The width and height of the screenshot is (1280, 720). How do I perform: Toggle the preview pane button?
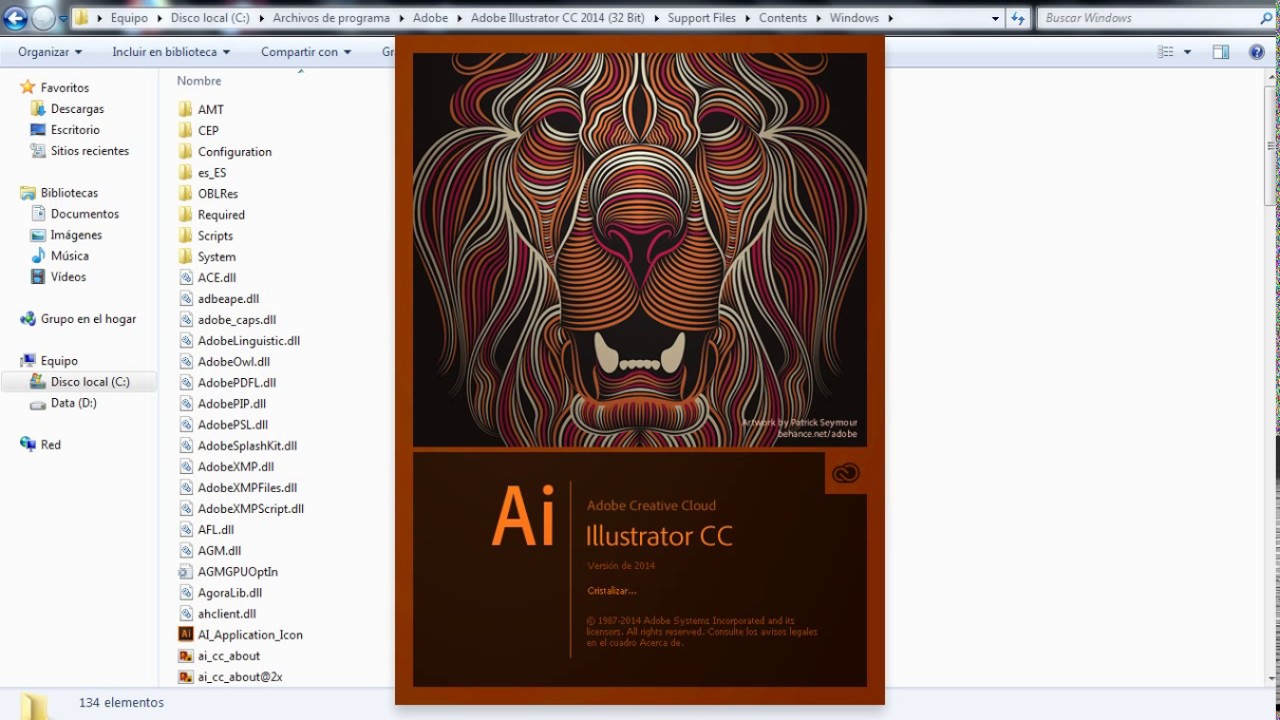click(x=1221, y=52)
